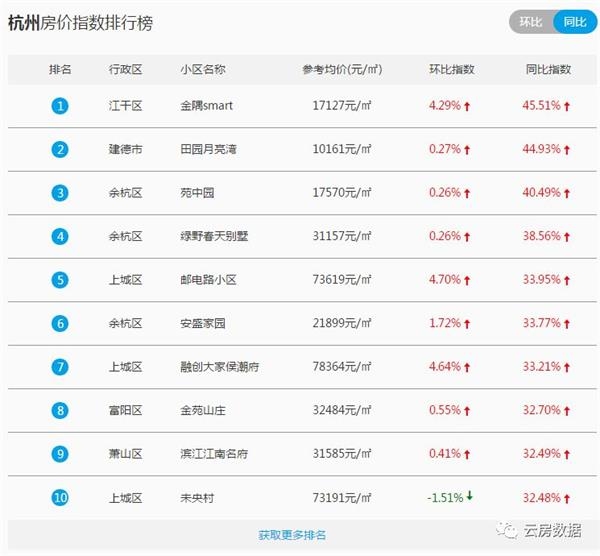Click district 富阳区 in row 8
Screen dimensions: 600x556
click(x=126, y=411)
